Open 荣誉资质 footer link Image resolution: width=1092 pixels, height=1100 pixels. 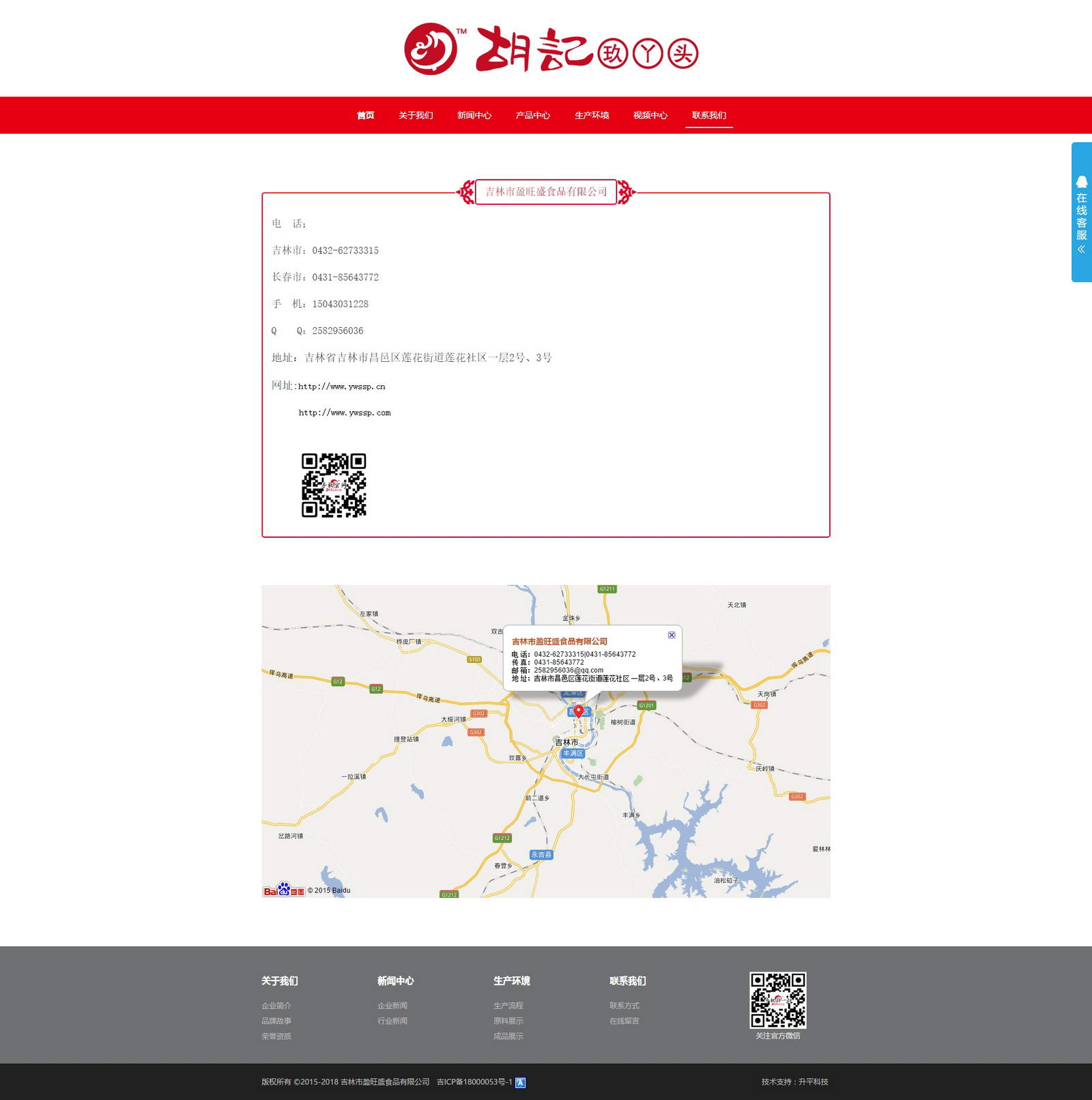[276, 1036]
